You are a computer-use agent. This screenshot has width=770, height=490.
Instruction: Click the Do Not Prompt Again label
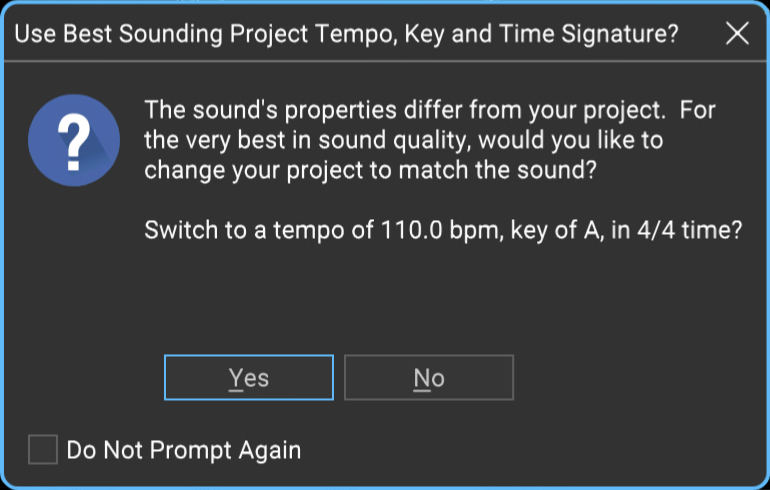(x=184, y=450)
